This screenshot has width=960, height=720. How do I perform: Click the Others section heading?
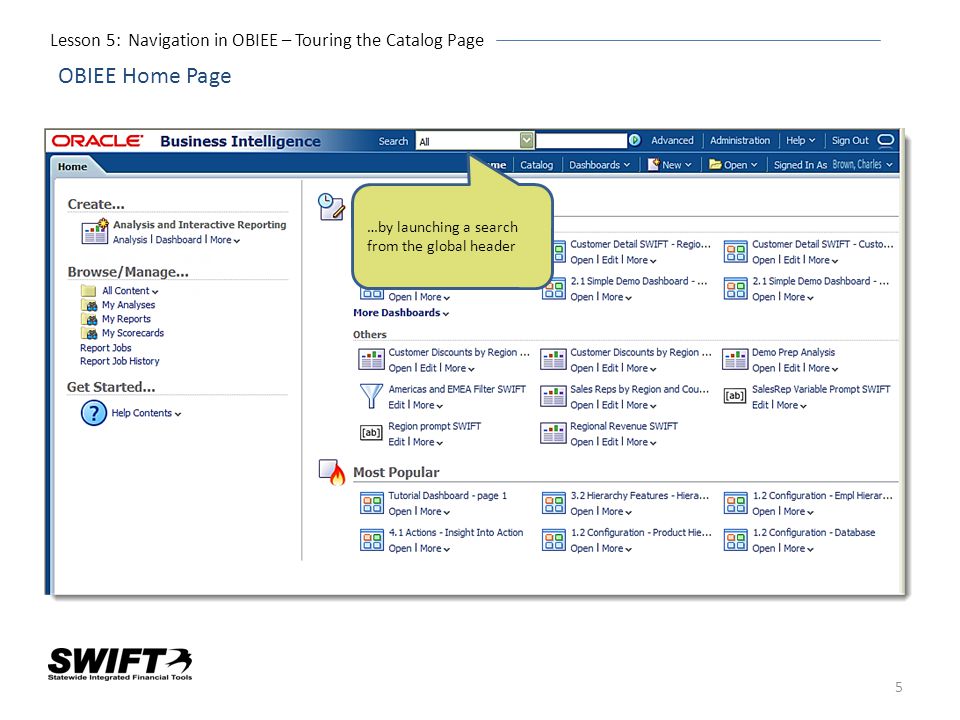click(x=370, y=335)
